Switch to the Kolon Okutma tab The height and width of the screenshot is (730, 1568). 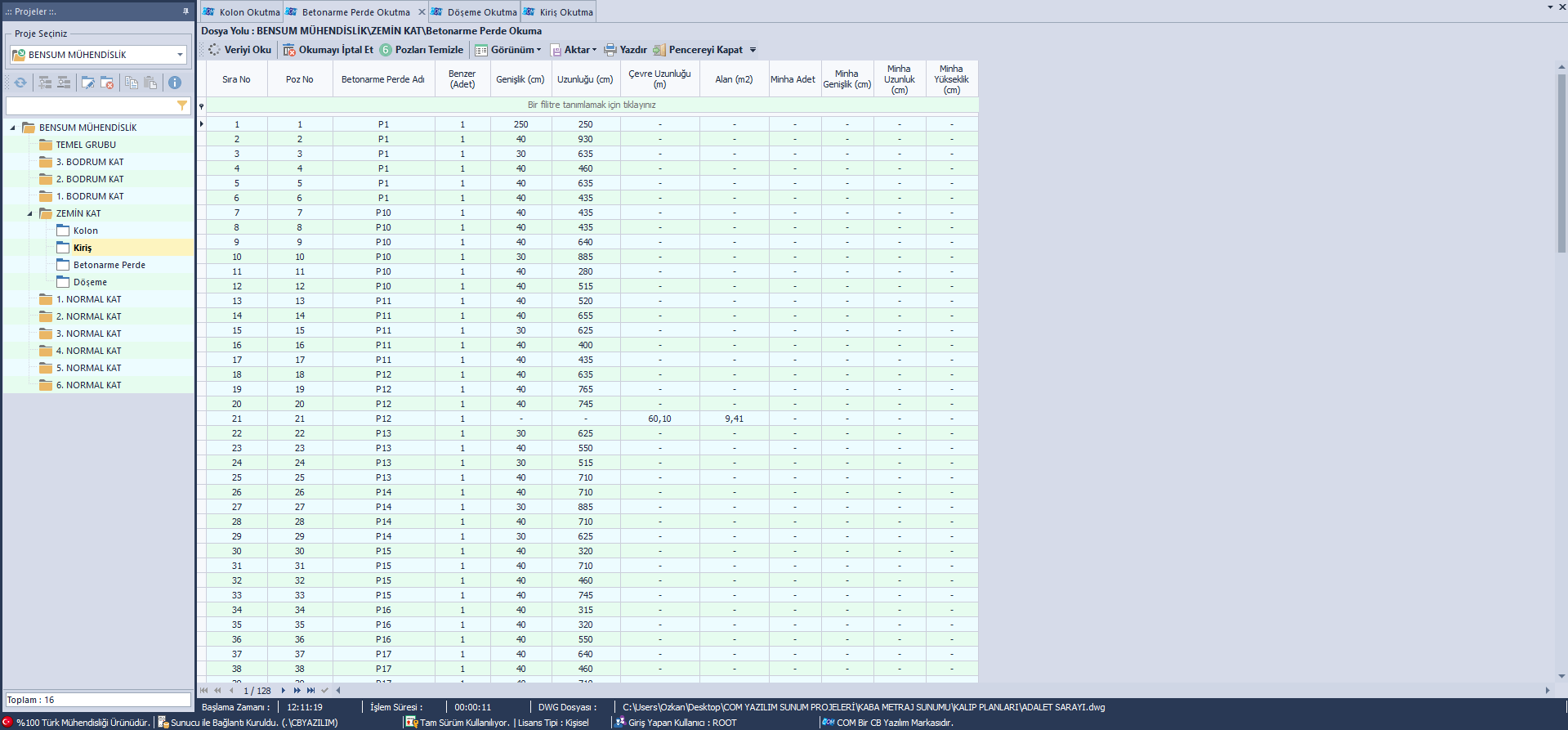pos(242,12)
